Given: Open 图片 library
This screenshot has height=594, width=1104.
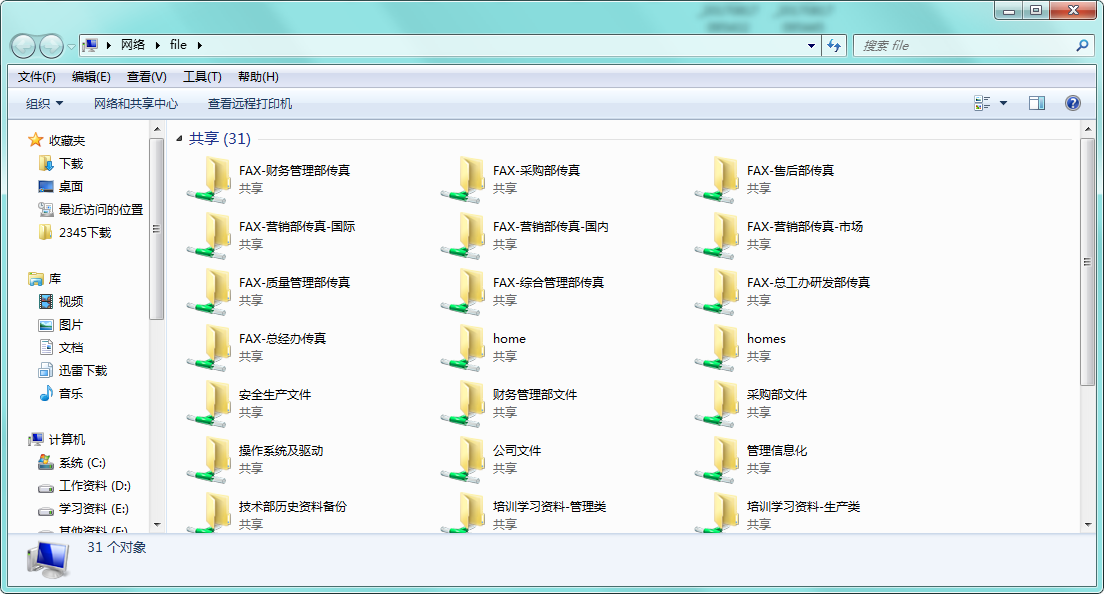Looking at the screenshot, I should [x=71, y=324].
